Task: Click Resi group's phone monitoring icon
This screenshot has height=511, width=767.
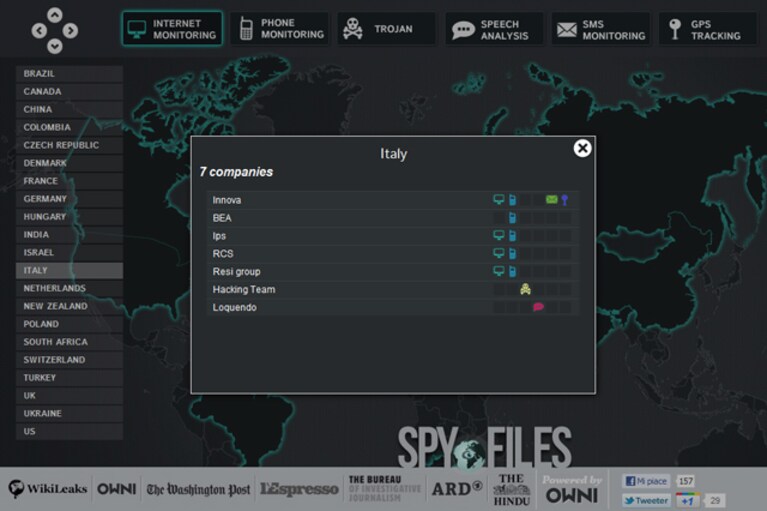Action: click(x=512, y=271)
